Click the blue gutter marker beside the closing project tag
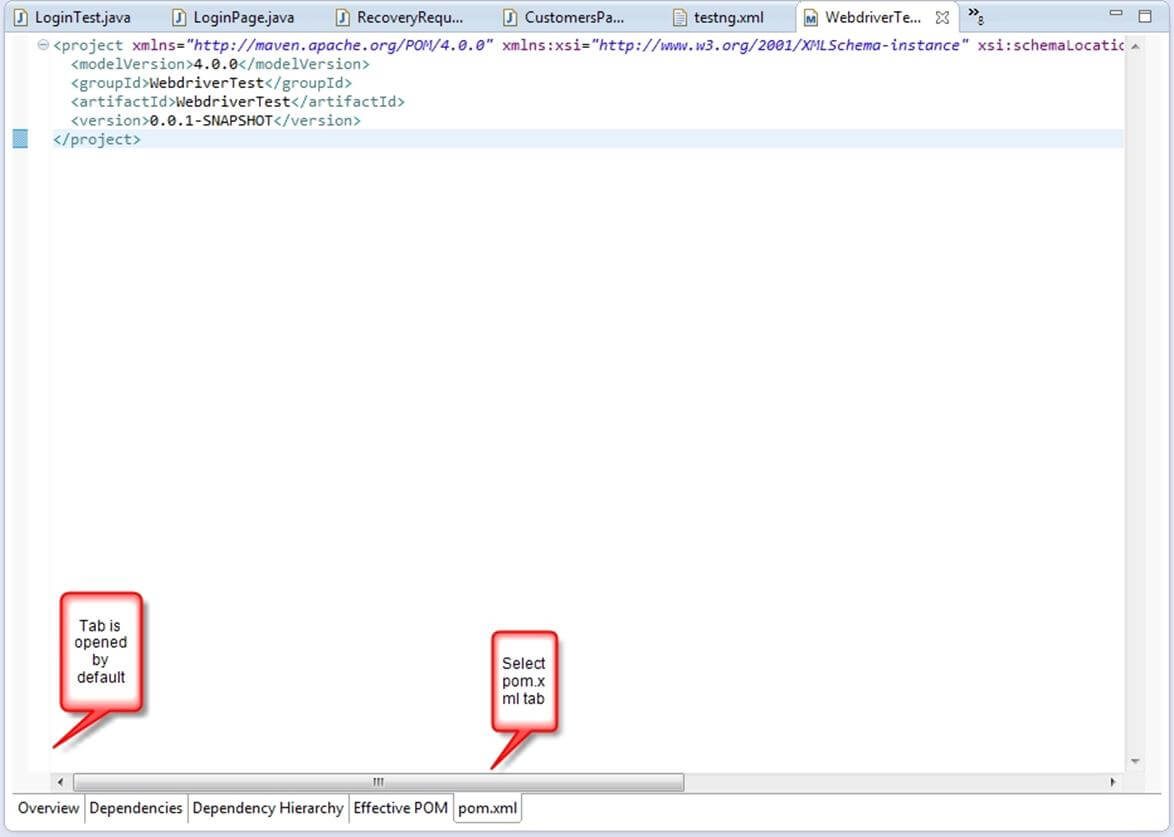 coord(20,139)
